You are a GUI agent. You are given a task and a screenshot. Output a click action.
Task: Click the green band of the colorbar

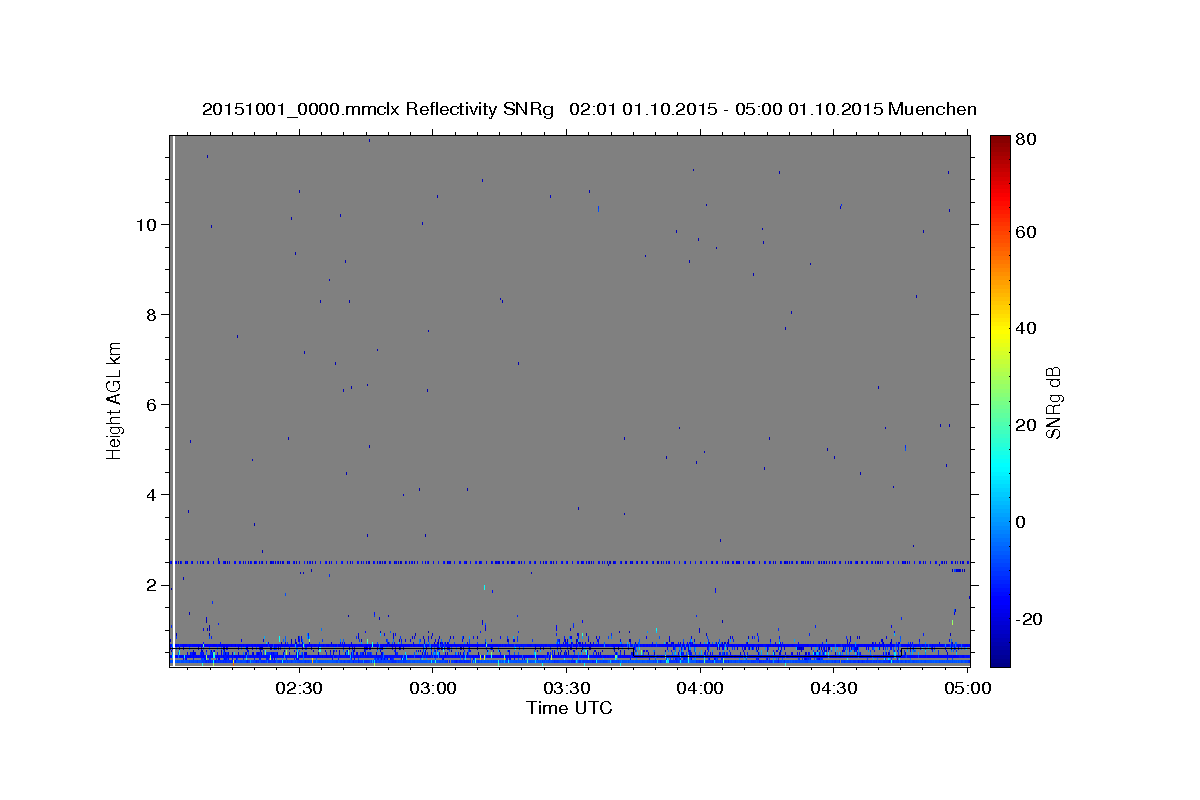click(x=1000, y=400)
